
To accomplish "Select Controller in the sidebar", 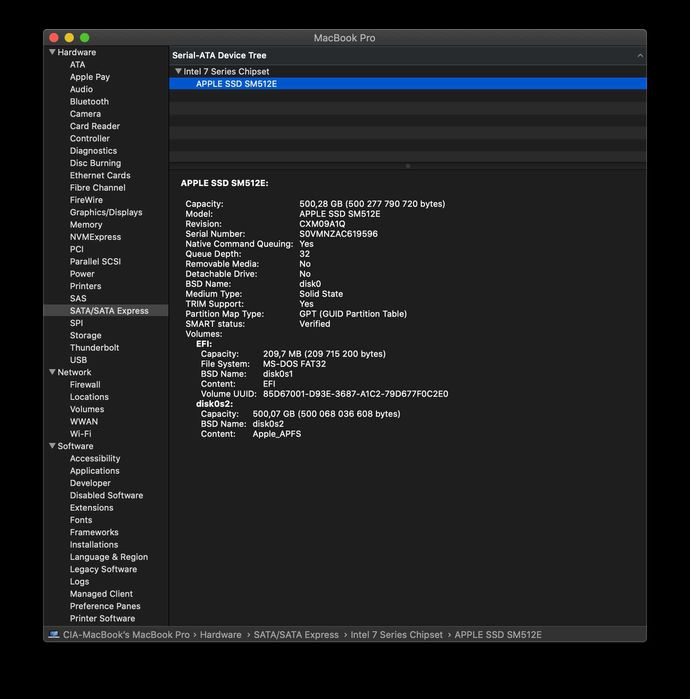I will tap(90, 139).
